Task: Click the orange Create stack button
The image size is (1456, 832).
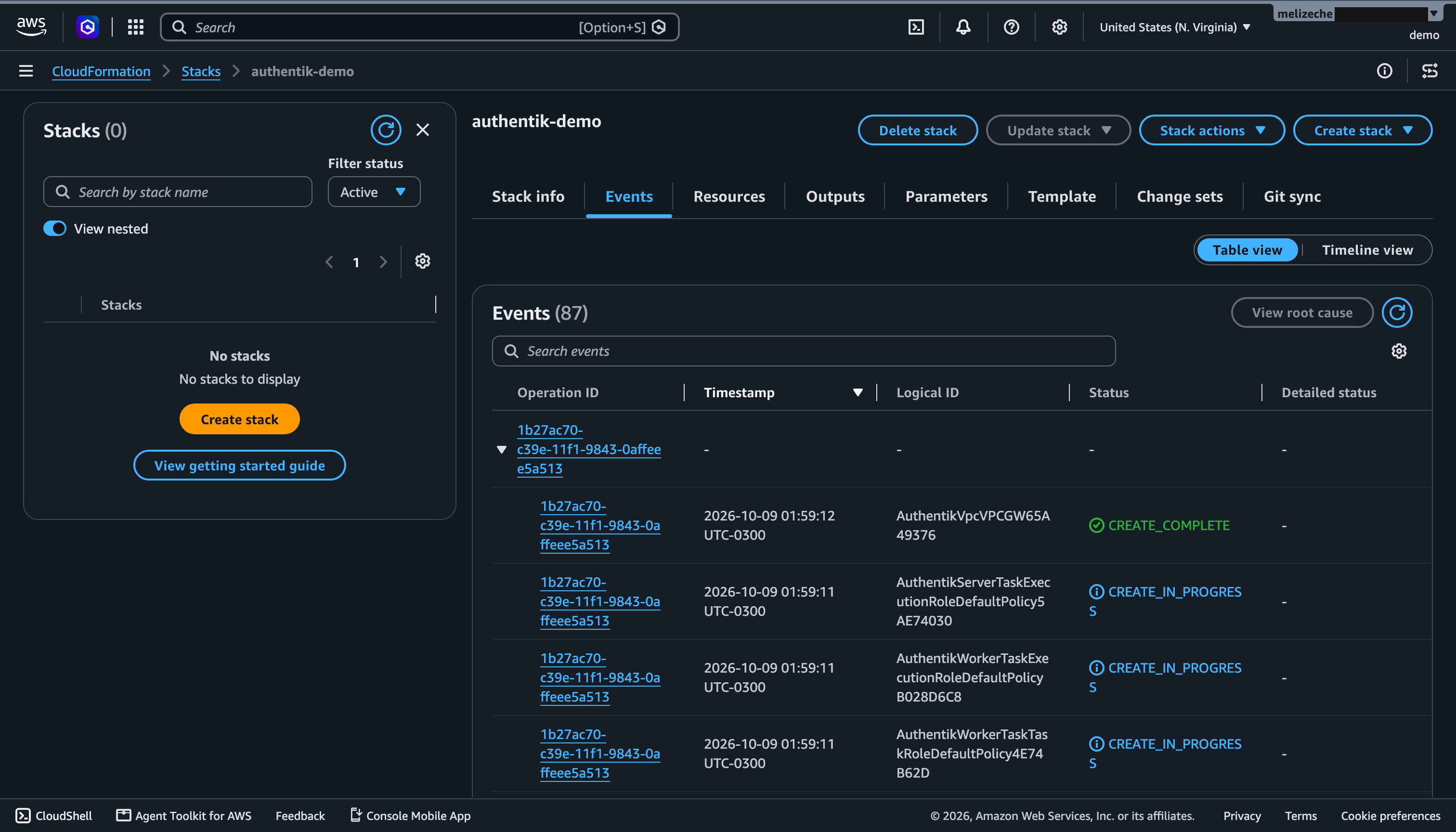Action: coord(239,419)
